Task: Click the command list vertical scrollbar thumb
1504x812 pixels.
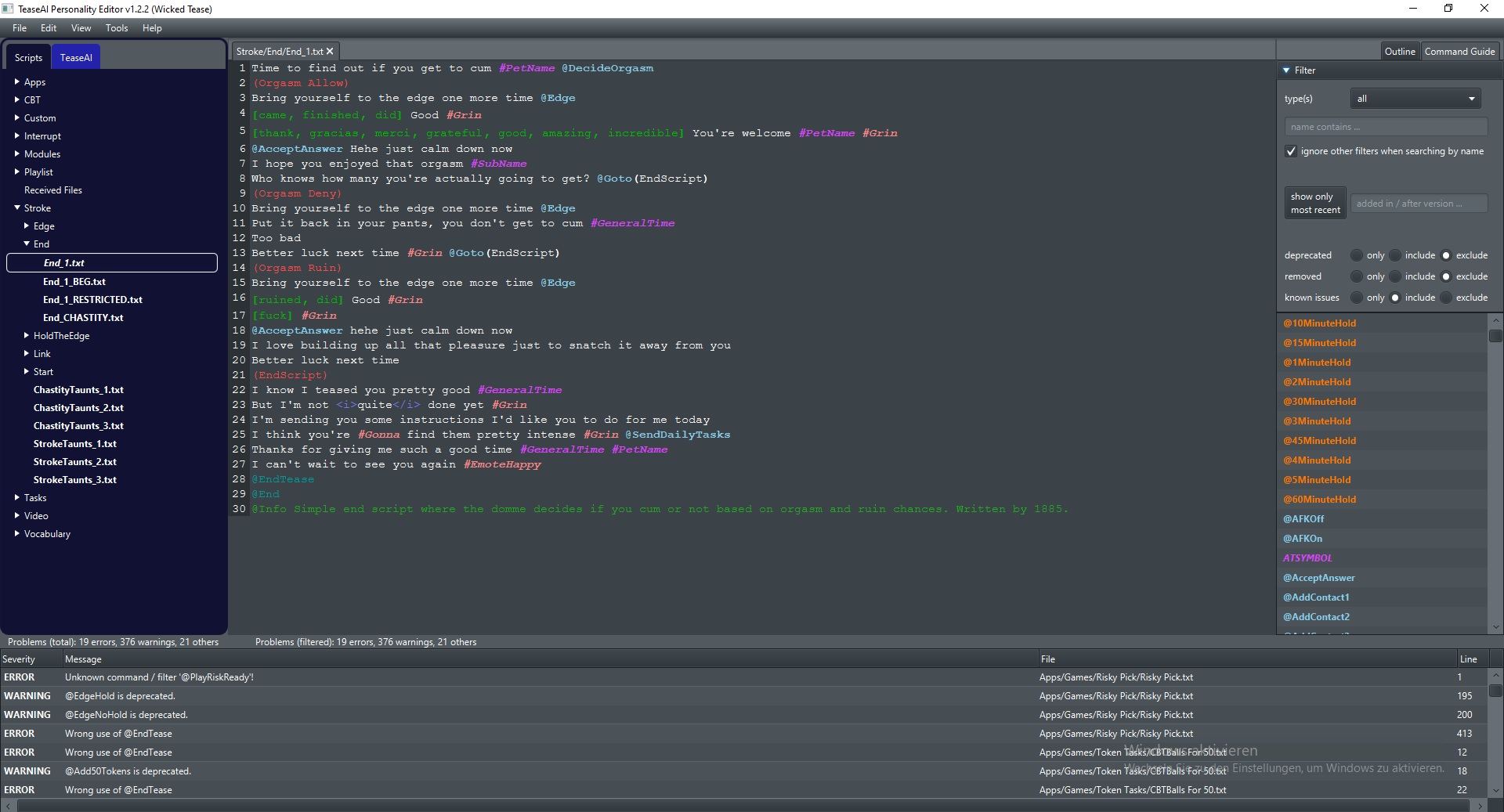Action: (x=1495, y=336)
